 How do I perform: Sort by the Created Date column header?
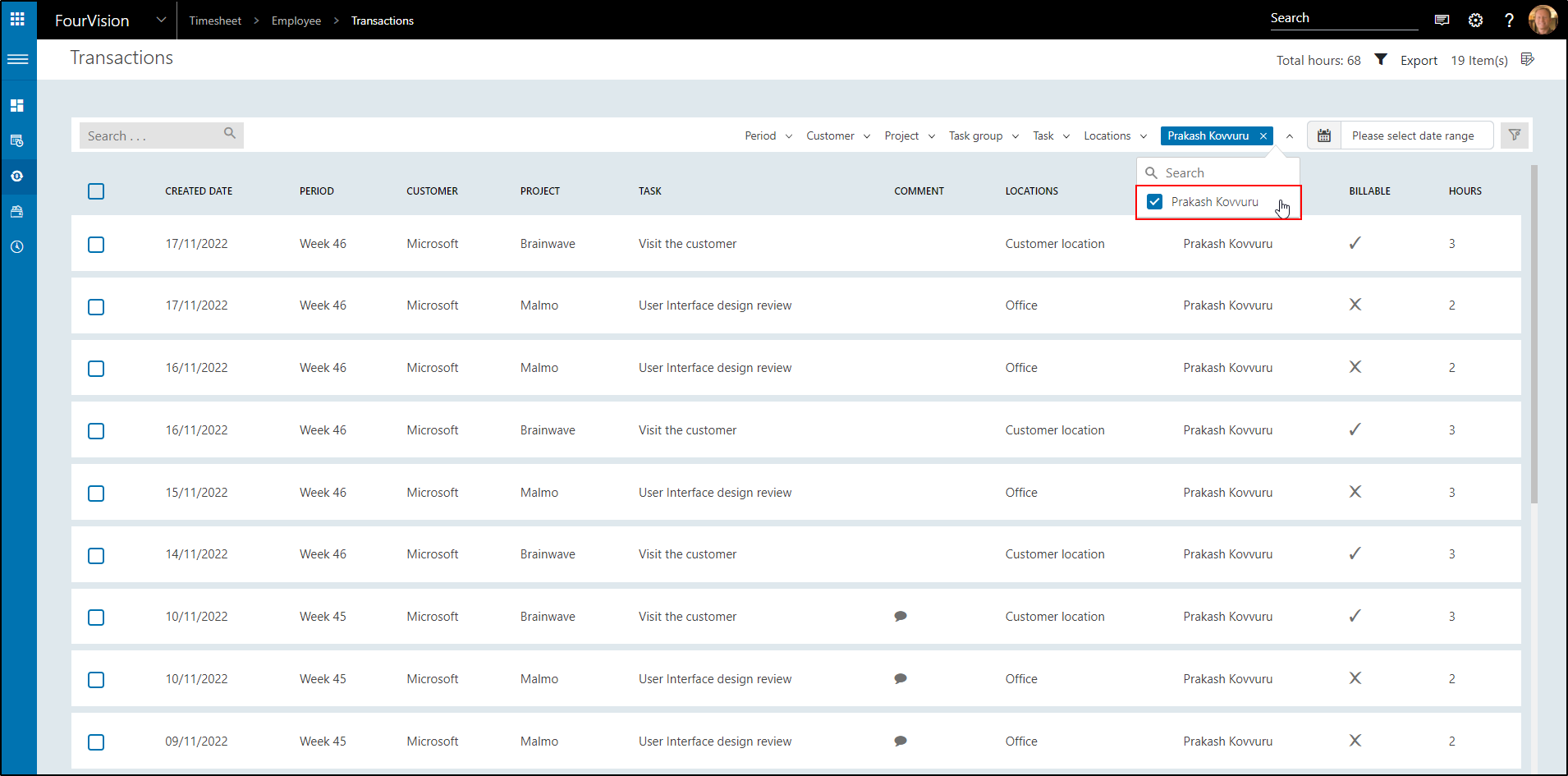199,191
